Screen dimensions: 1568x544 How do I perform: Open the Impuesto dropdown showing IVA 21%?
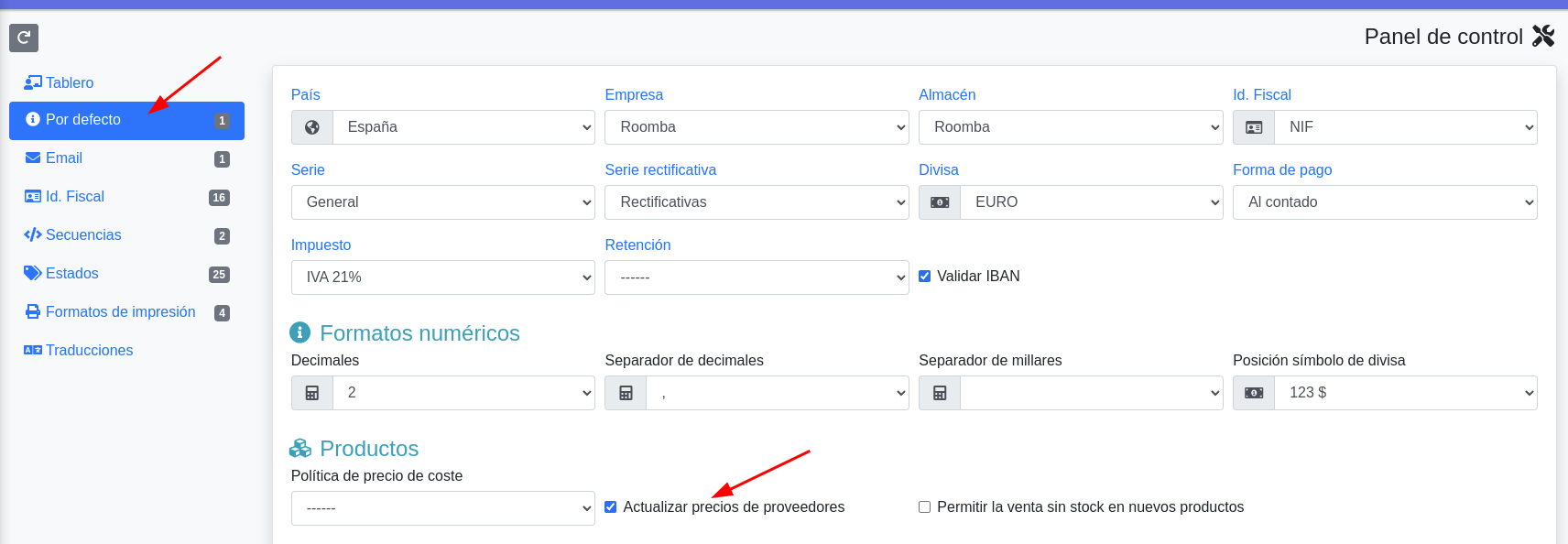coord(443,277)
